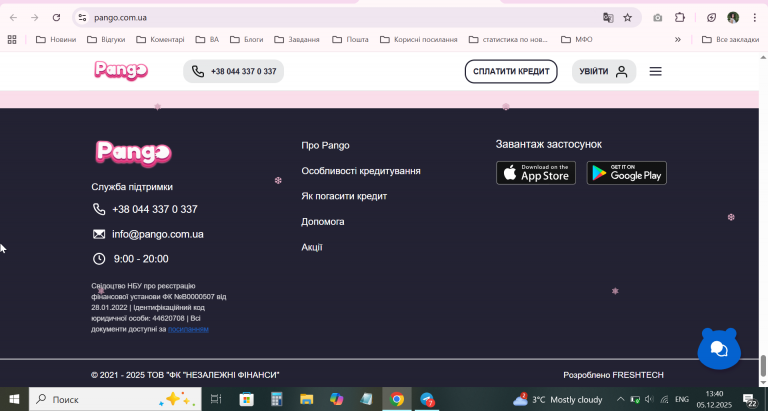Click the УВІЙТИ login button
Image resolution: width=768 pixels, height=411 pixels.
(604, 72)
